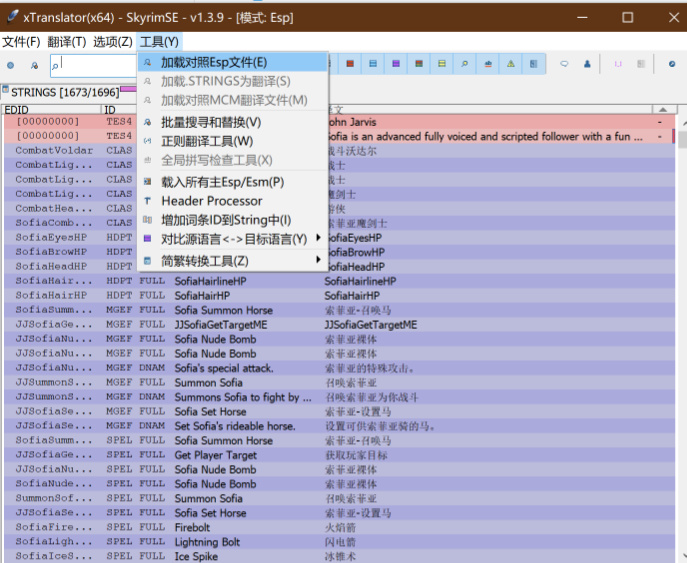Viewport: 687px width, 563px height.
Task: Click the greyed-out panel icon in toolbar
Action: (641, 64)
